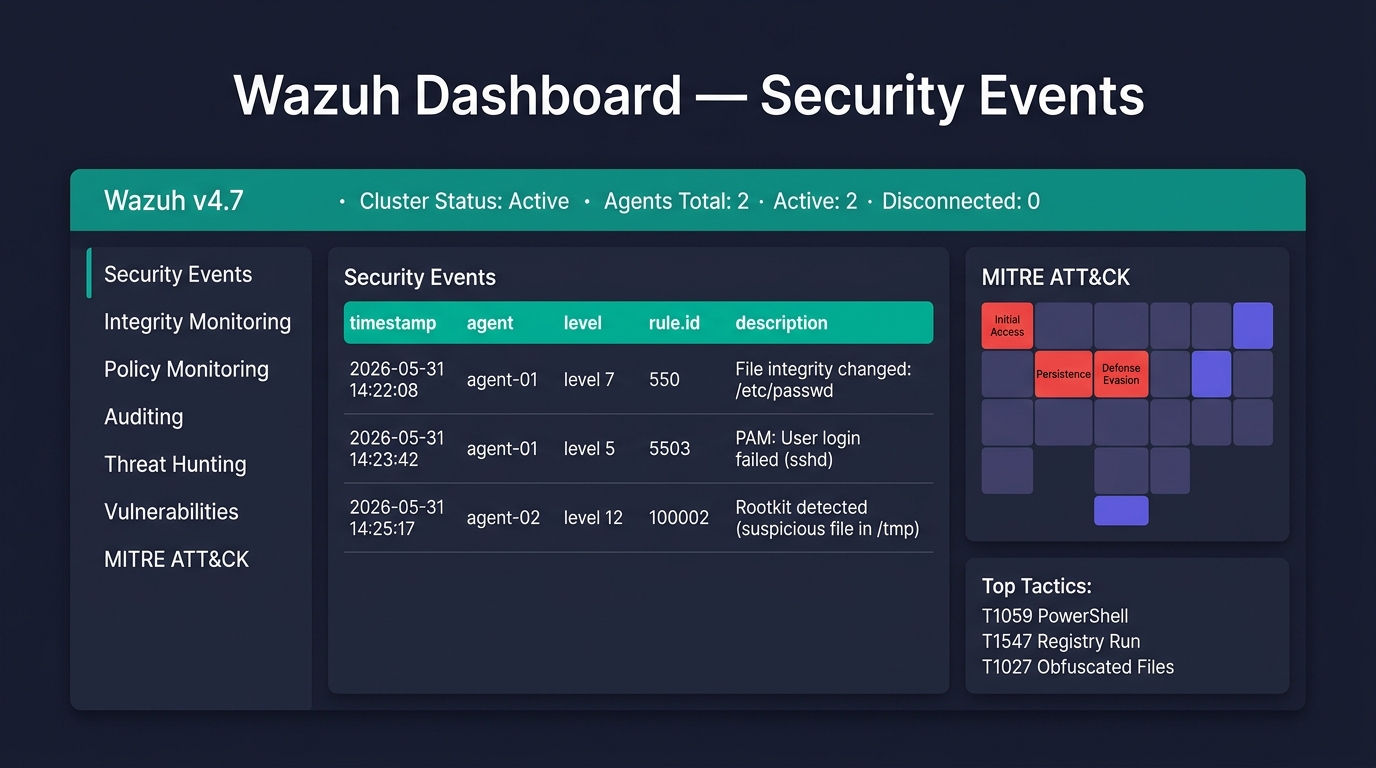Open Security Events in the sidebar
The image size is (1376, 768).
[178, 274]
